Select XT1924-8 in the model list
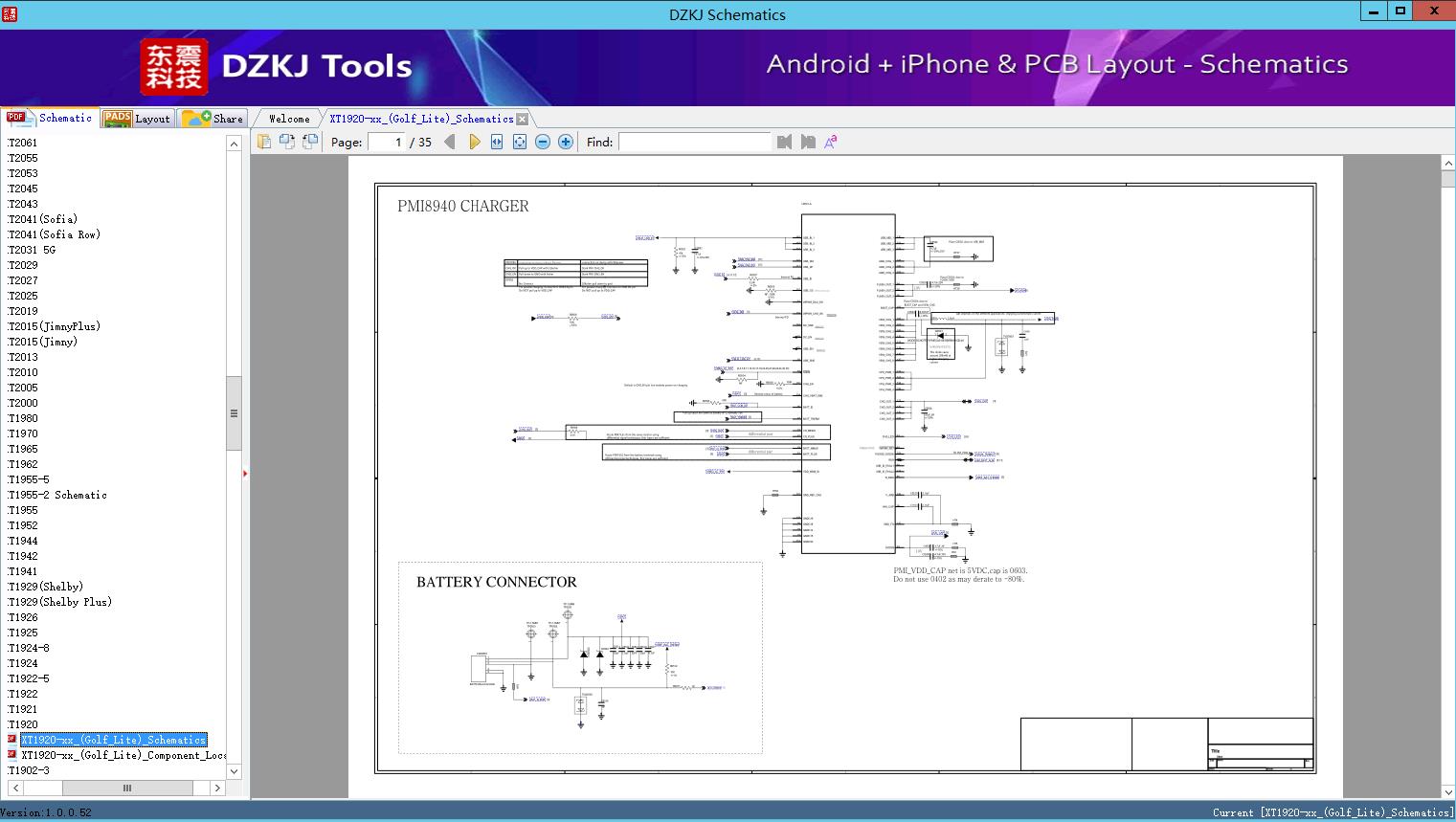 click(x=29, y=648)
